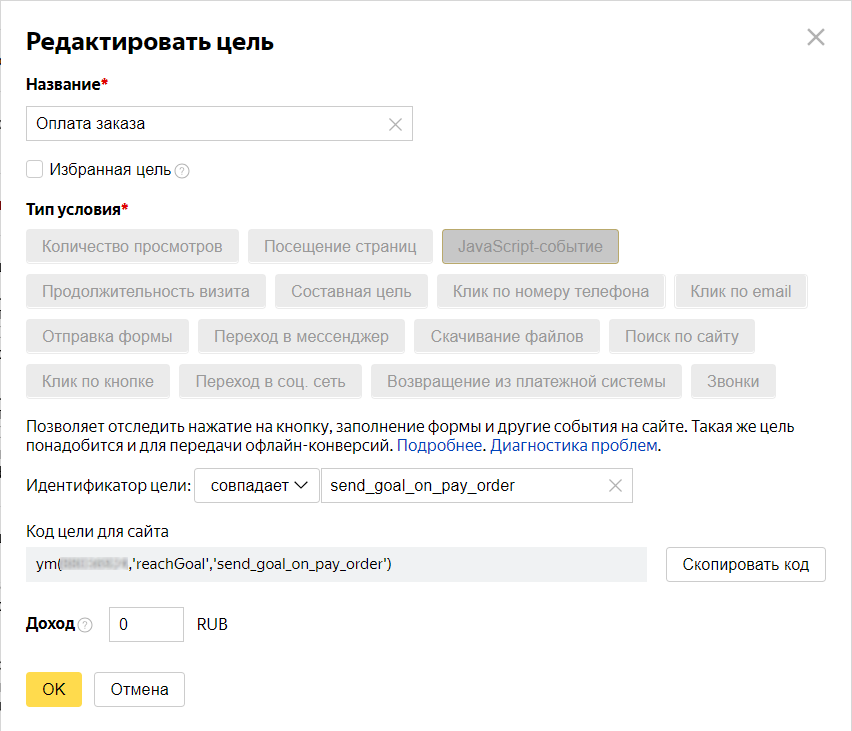
Task: Enable the Избранная цель checkbox
Action: (x=35, y=169)
